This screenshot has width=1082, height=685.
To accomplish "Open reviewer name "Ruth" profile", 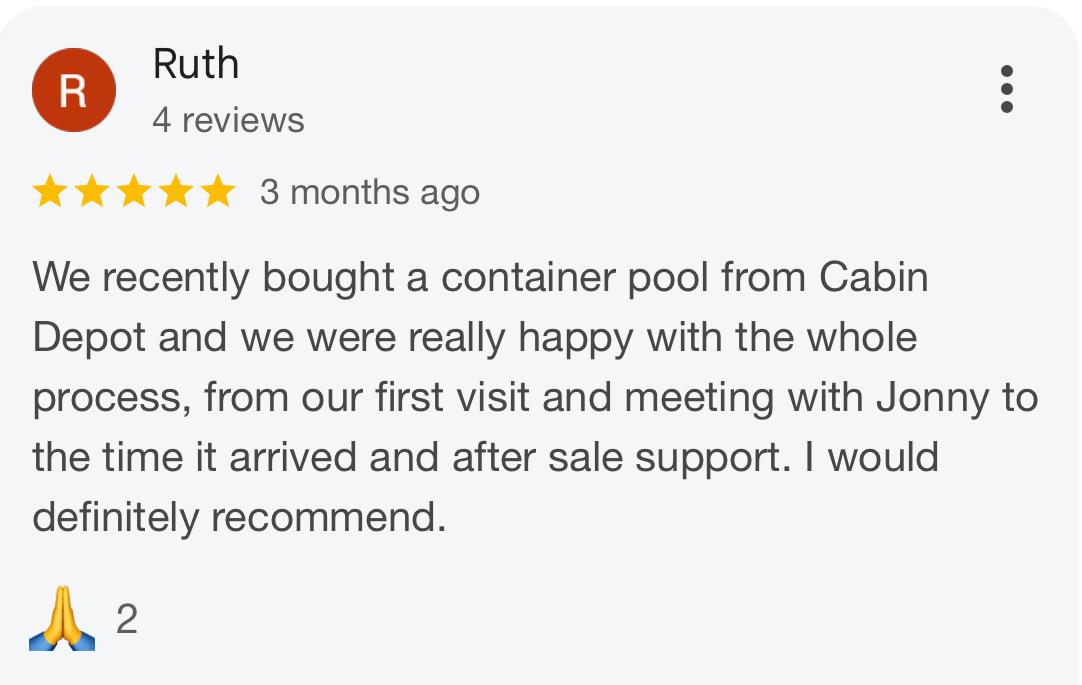I will [x=196, y=65].
